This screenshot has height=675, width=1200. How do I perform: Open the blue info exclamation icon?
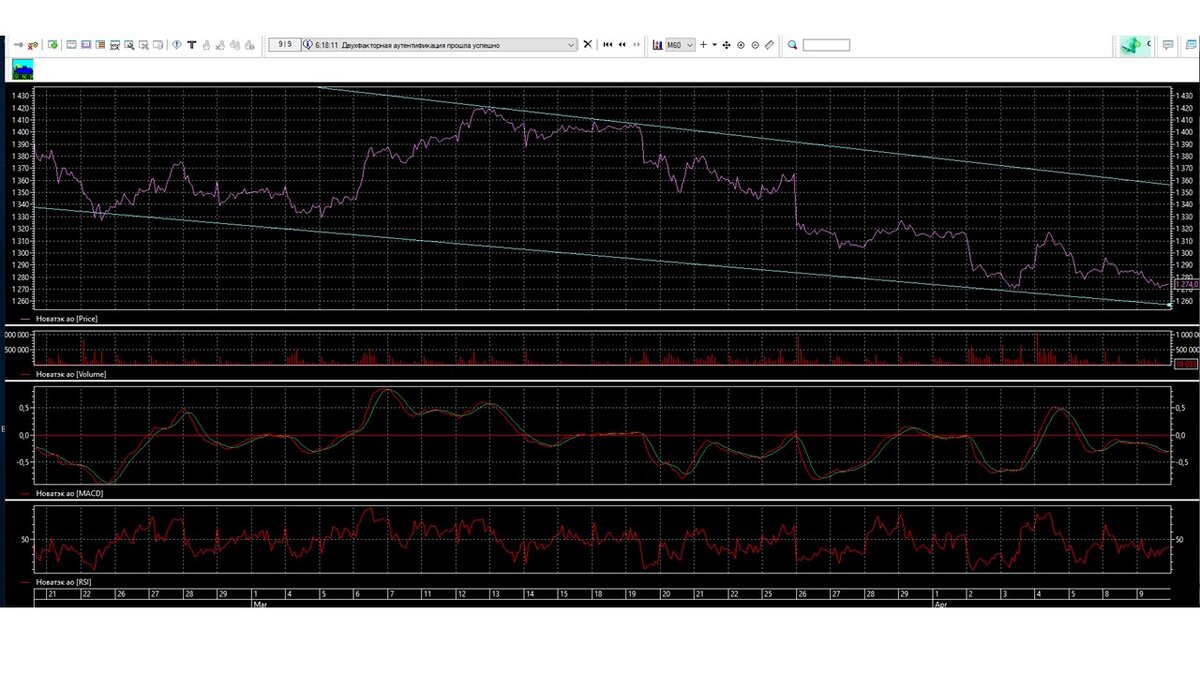tap(176, 45)
